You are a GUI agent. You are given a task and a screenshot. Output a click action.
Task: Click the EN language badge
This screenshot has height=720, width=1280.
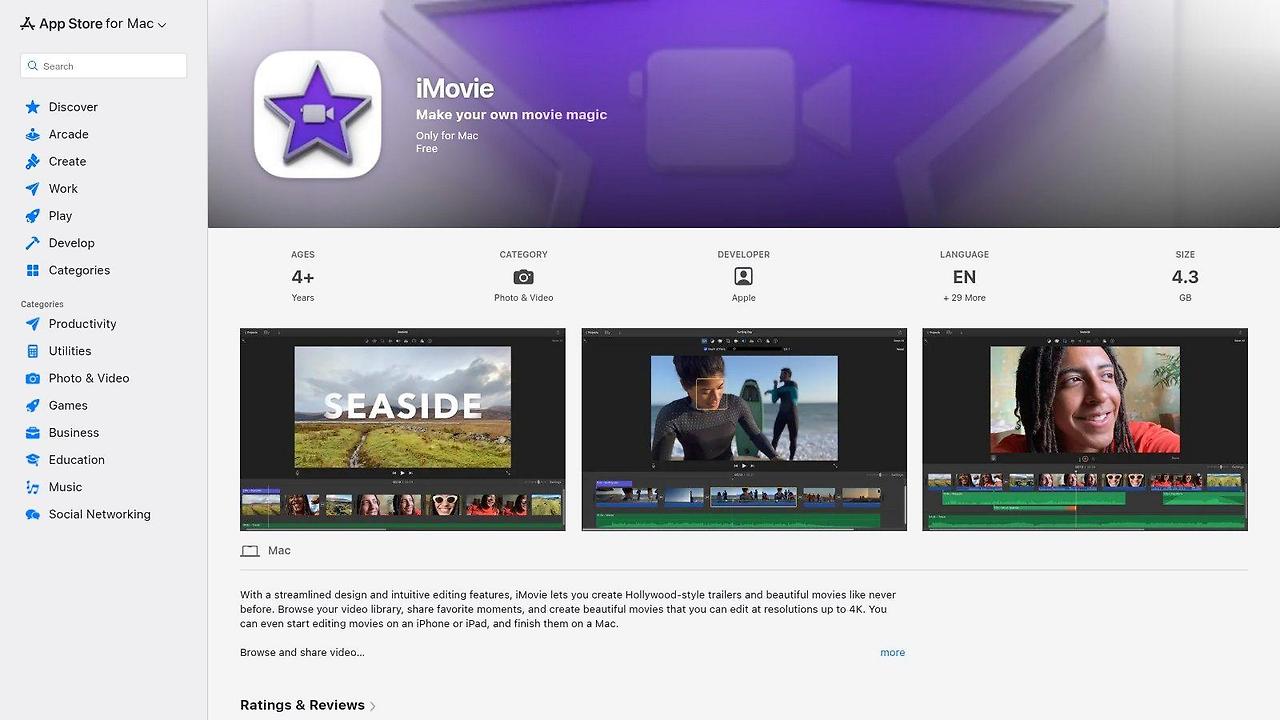point(964,277)
